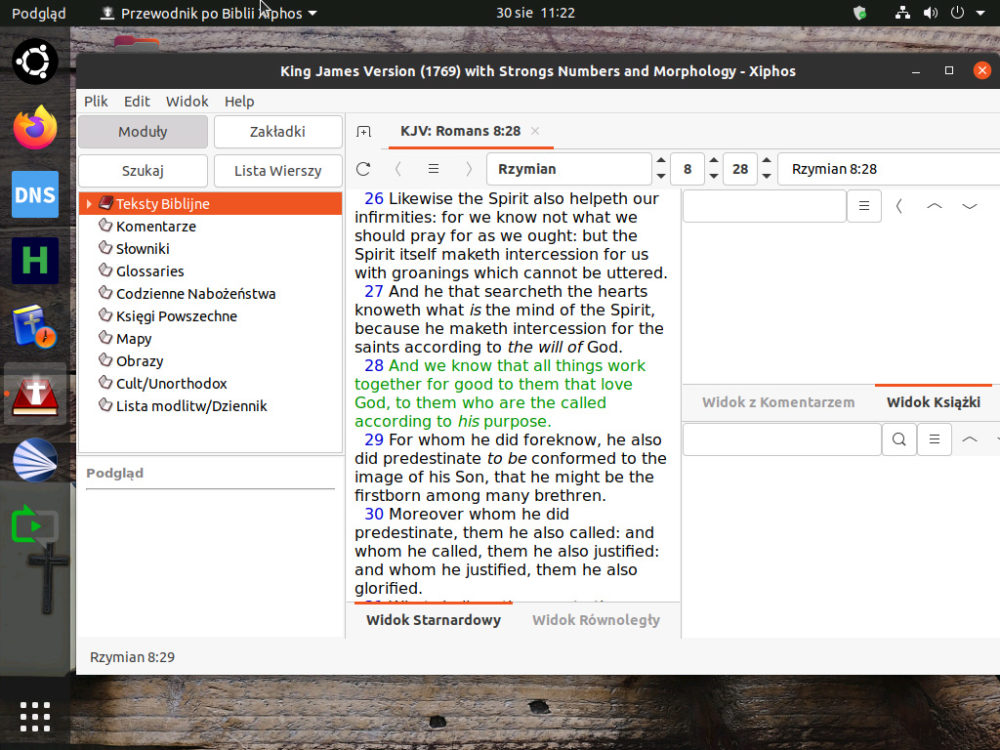Screen dimensions: 1000x750
Task: Show applications grid
Action: click(35, 717)
